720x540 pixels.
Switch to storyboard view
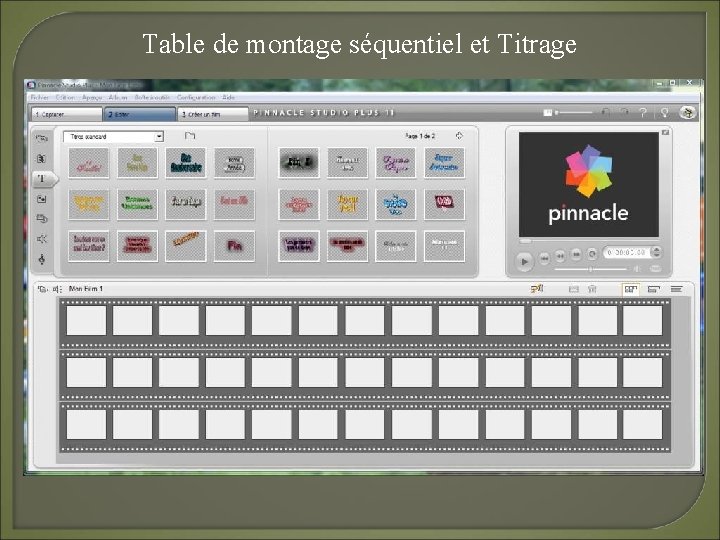pos(630,289)
